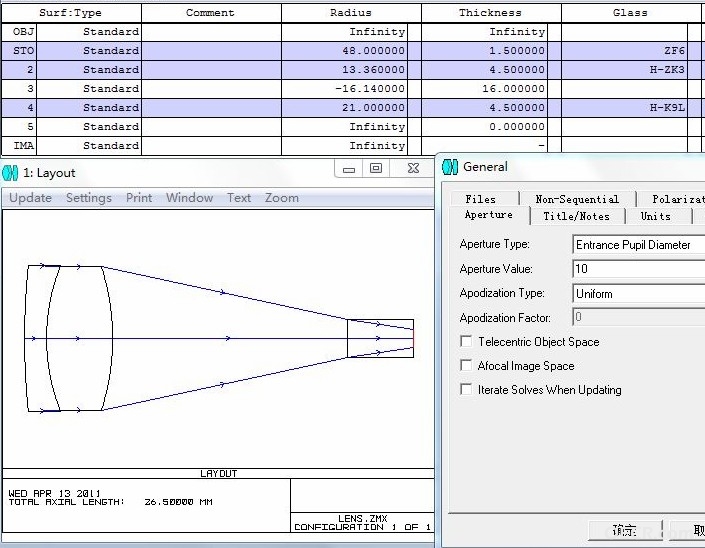Click thickness cell 16.000000
The height and width of the screenshot is (548, 705).
484,89
